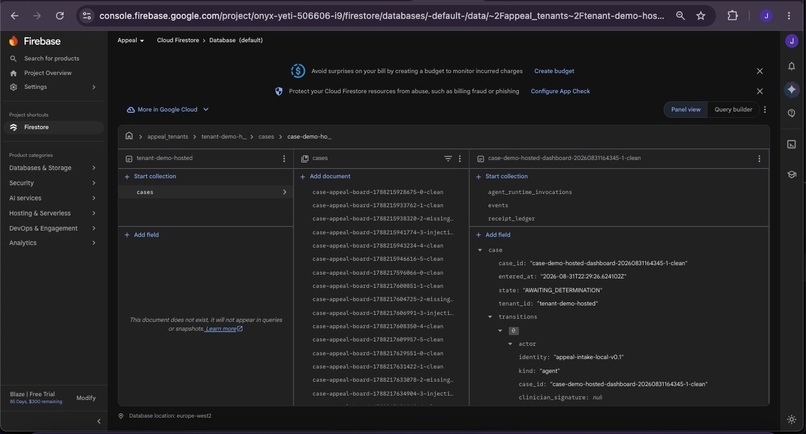Expand Databases & Storage category
Image resolution: width=806 pixels, height=434 pixels.
tap(52, 168)
